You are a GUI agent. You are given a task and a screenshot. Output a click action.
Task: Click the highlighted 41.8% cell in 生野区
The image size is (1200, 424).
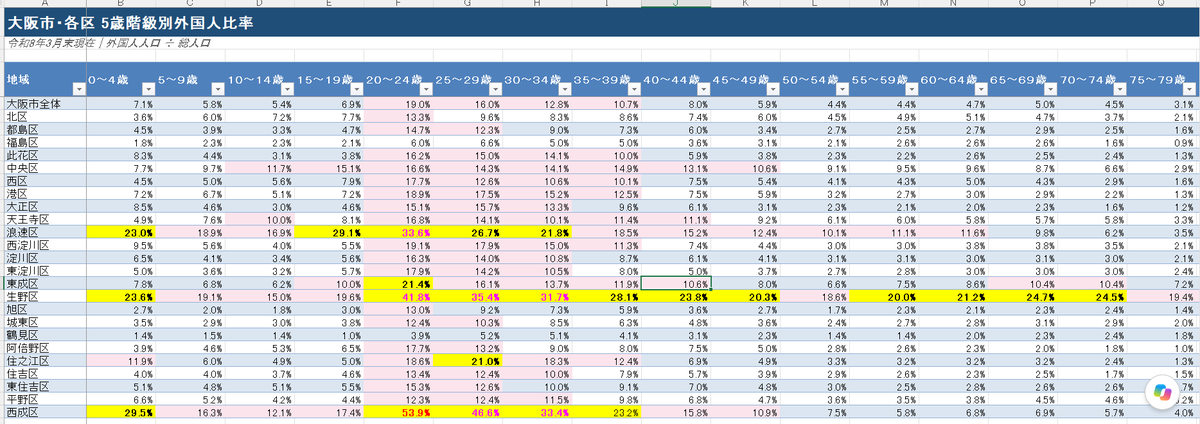point(398,296)
